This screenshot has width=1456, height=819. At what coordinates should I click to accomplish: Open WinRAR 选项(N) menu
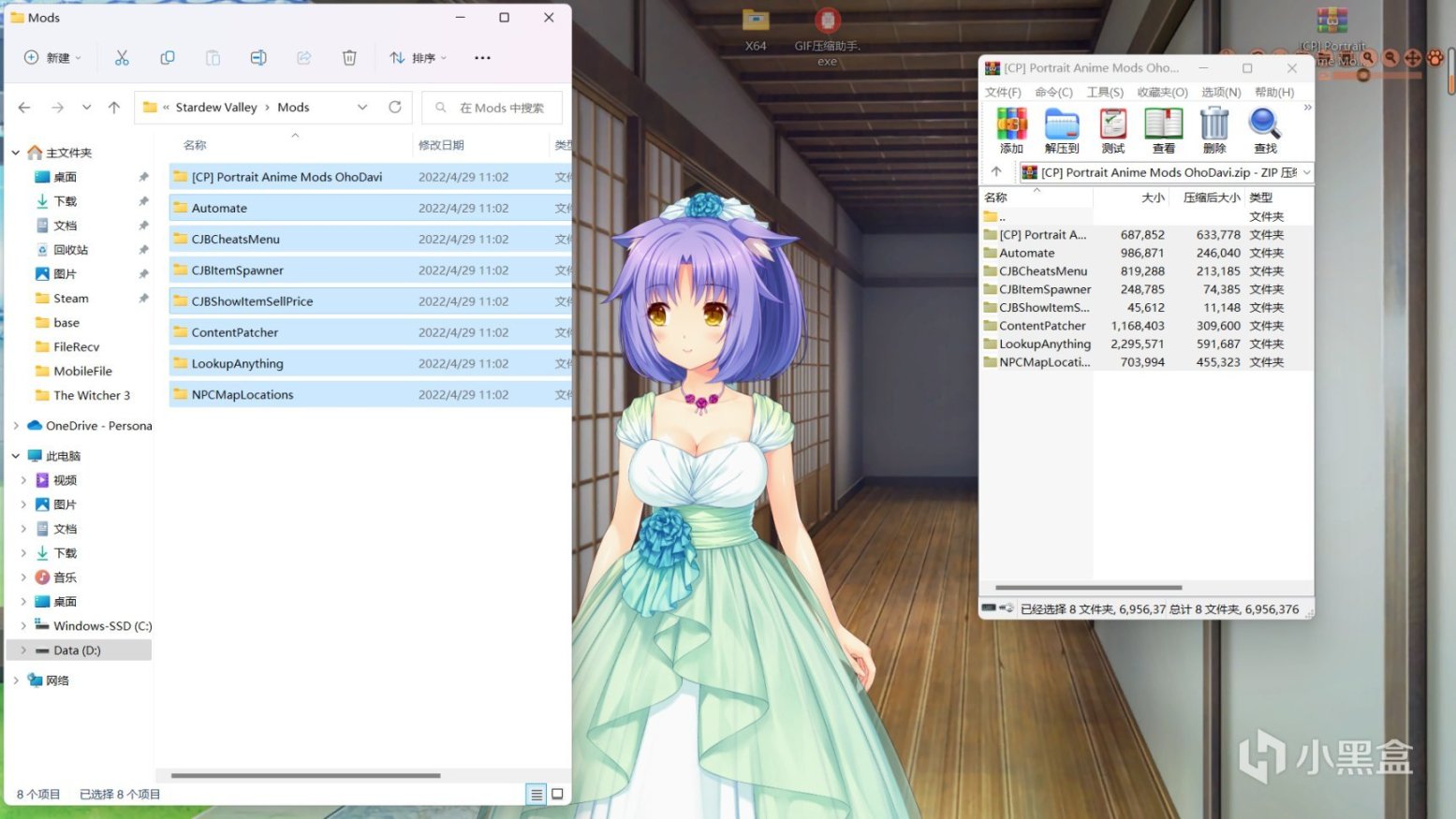point(1221,93)
